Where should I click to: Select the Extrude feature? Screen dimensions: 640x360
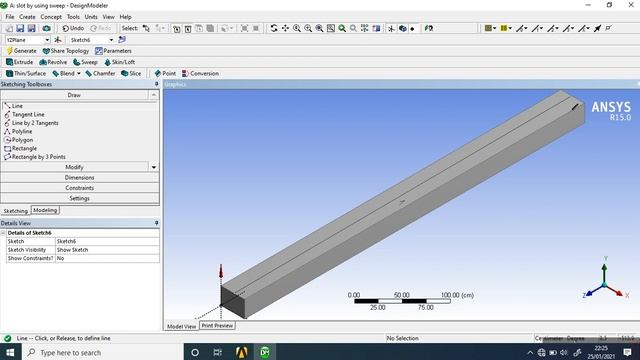(19, 62)
